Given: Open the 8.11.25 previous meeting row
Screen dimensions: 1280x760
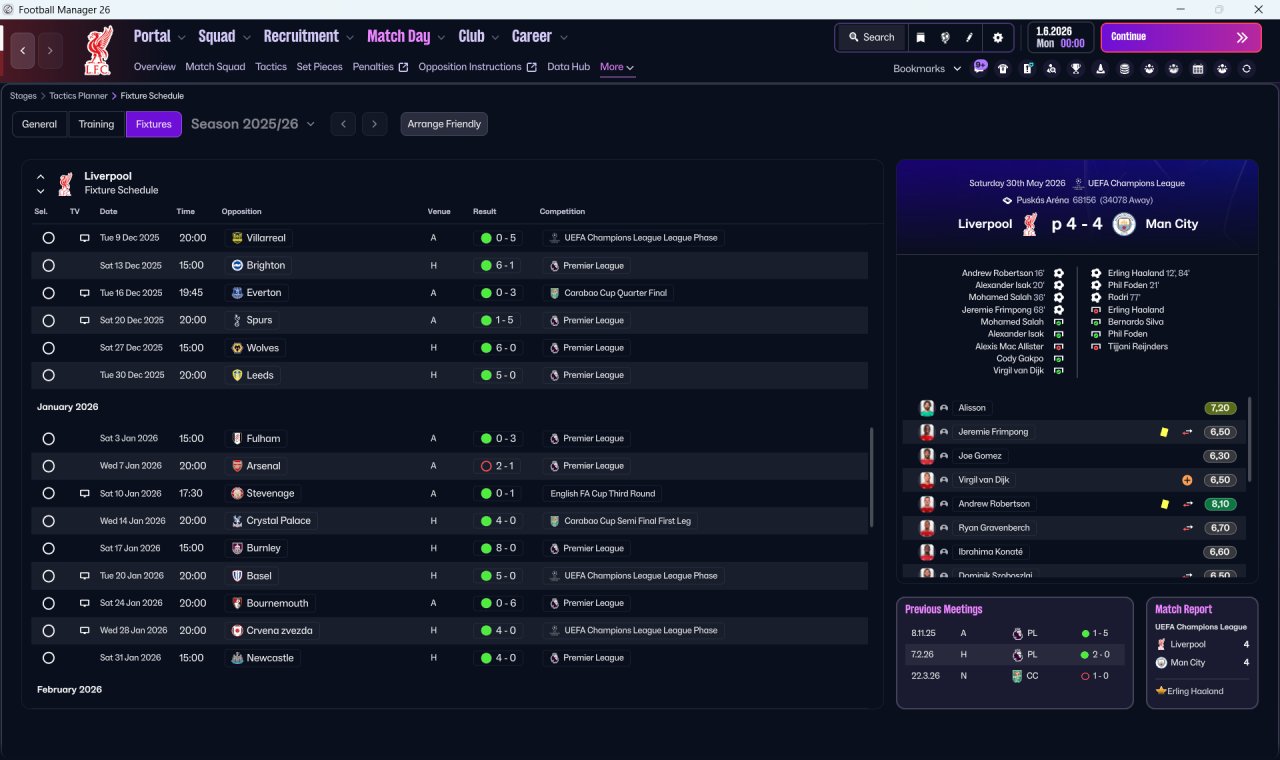Looking at the screenshot, I should click(x=1014, y=633).
